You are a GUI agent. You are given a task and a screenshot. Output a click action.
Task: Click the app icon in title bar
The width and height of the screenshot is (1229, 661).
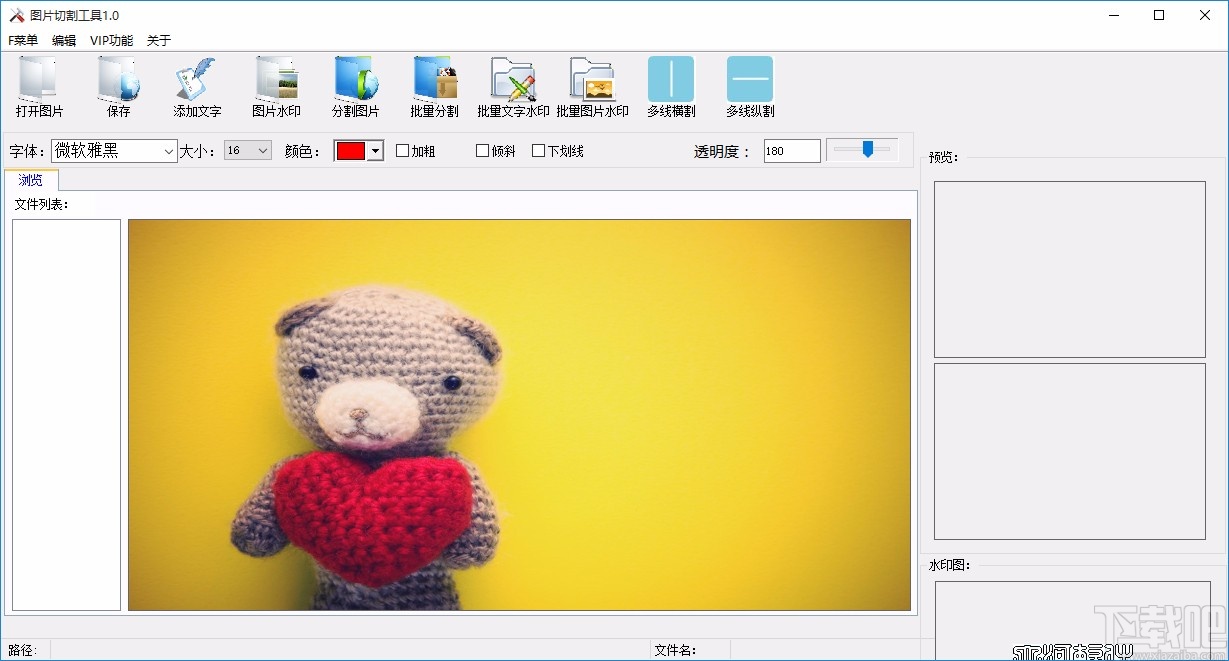click(16, 15)
